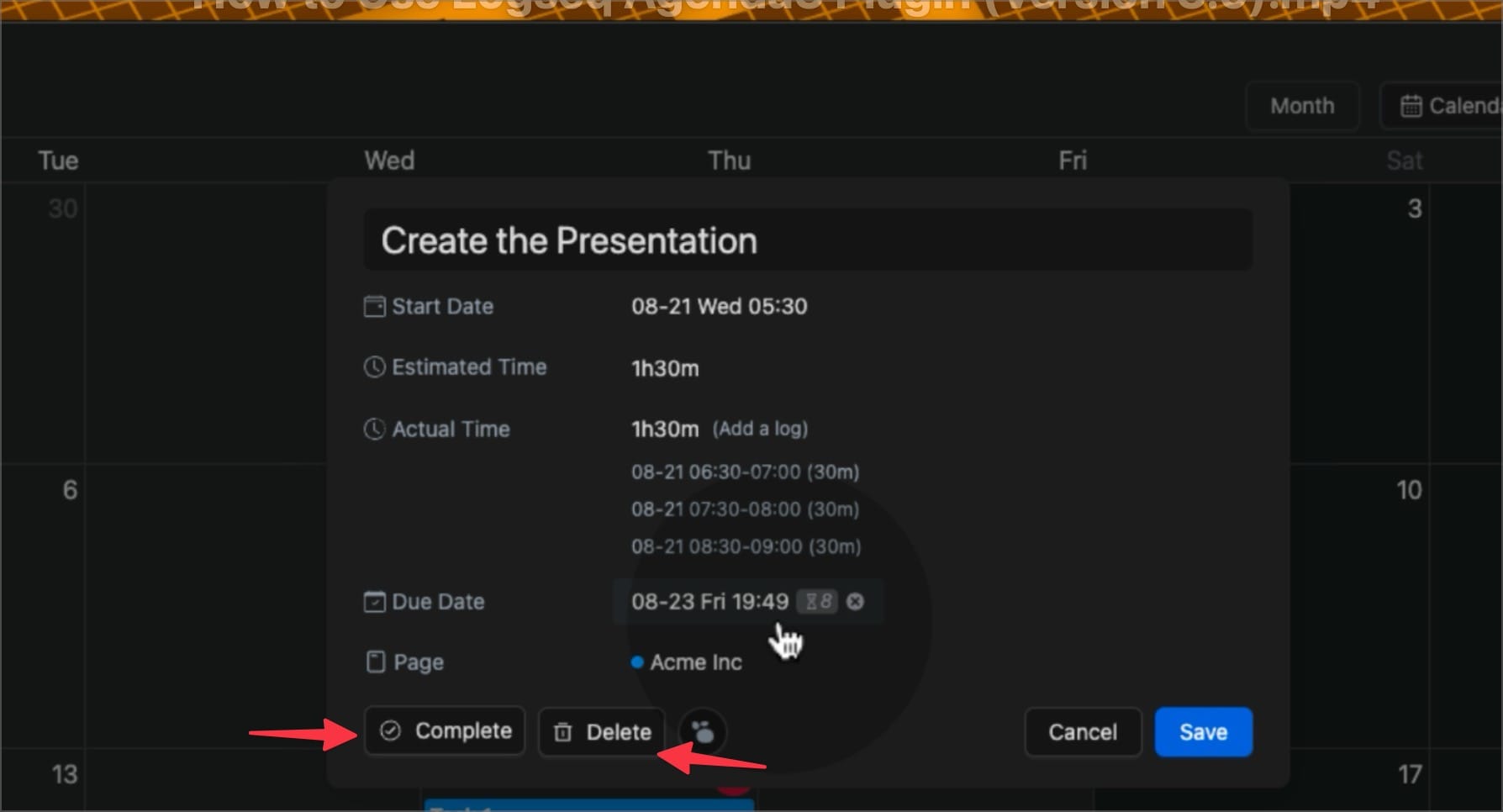
Task: Delete this task via Delete button
Action: pyautogui.click(x=602, y=732)
